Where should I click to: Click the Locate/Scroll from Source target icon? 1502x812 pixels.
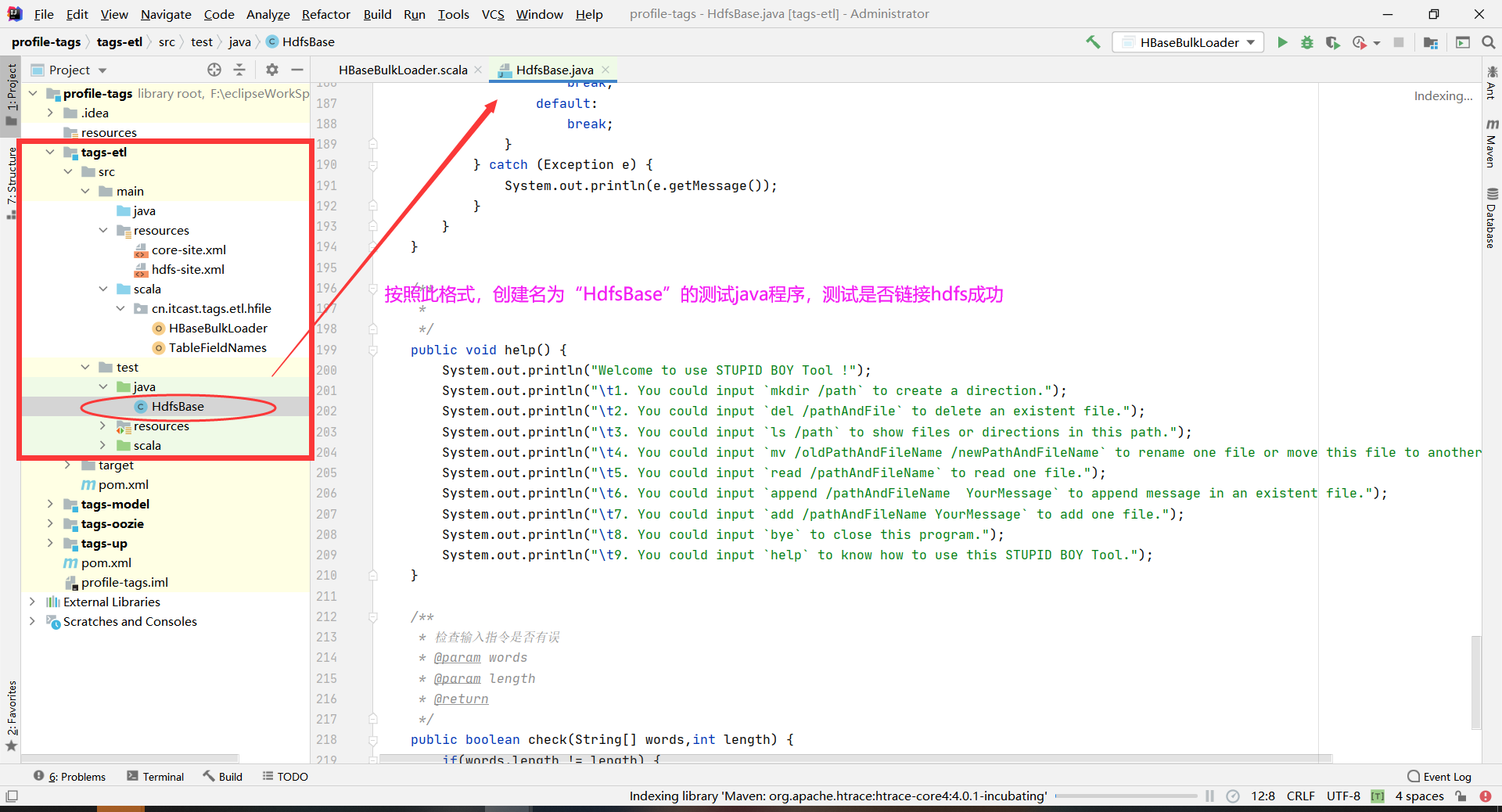(x=214, y=70)
